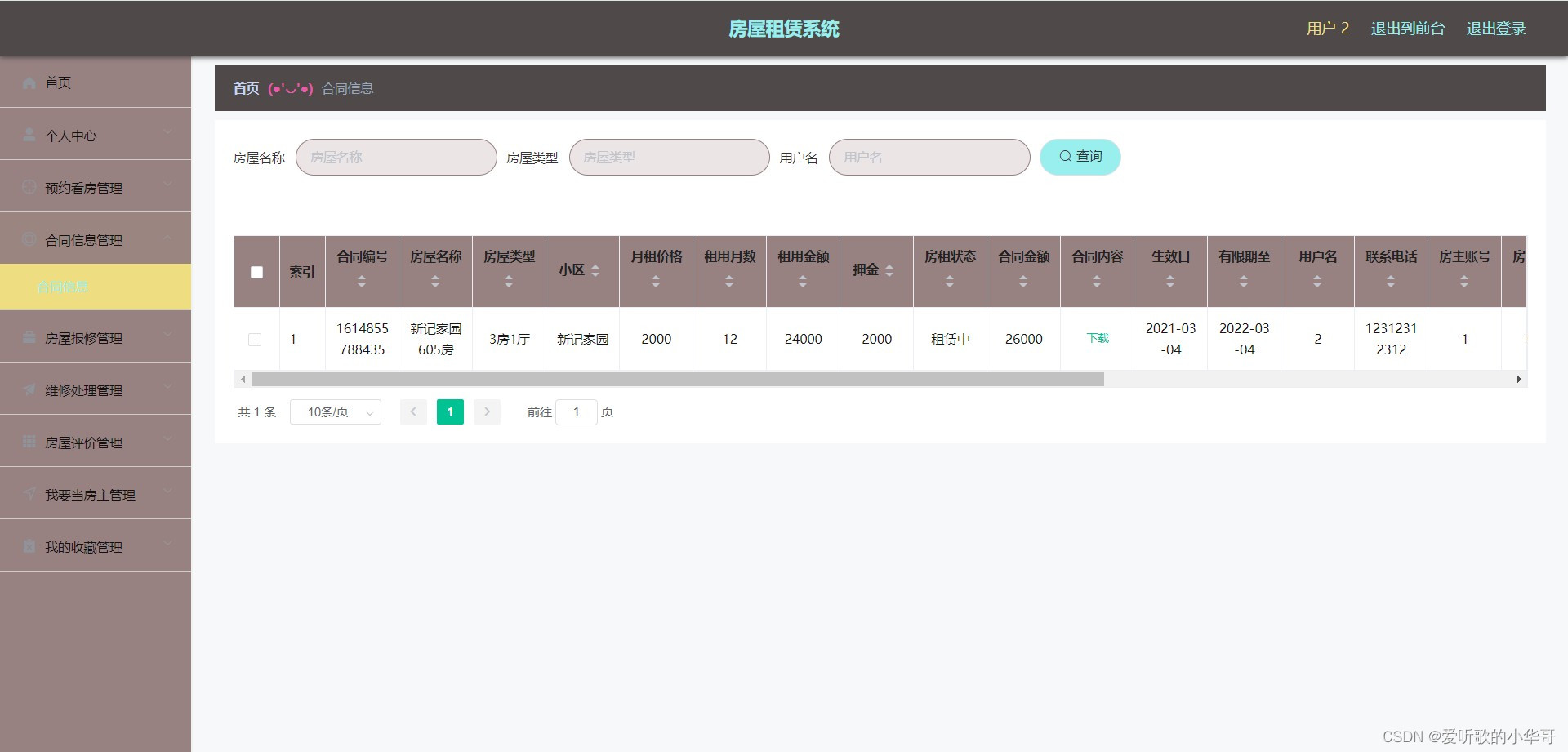Click the scrollbar left arrow
This screenshot has height=752, width=1568.
click(243, 380)
